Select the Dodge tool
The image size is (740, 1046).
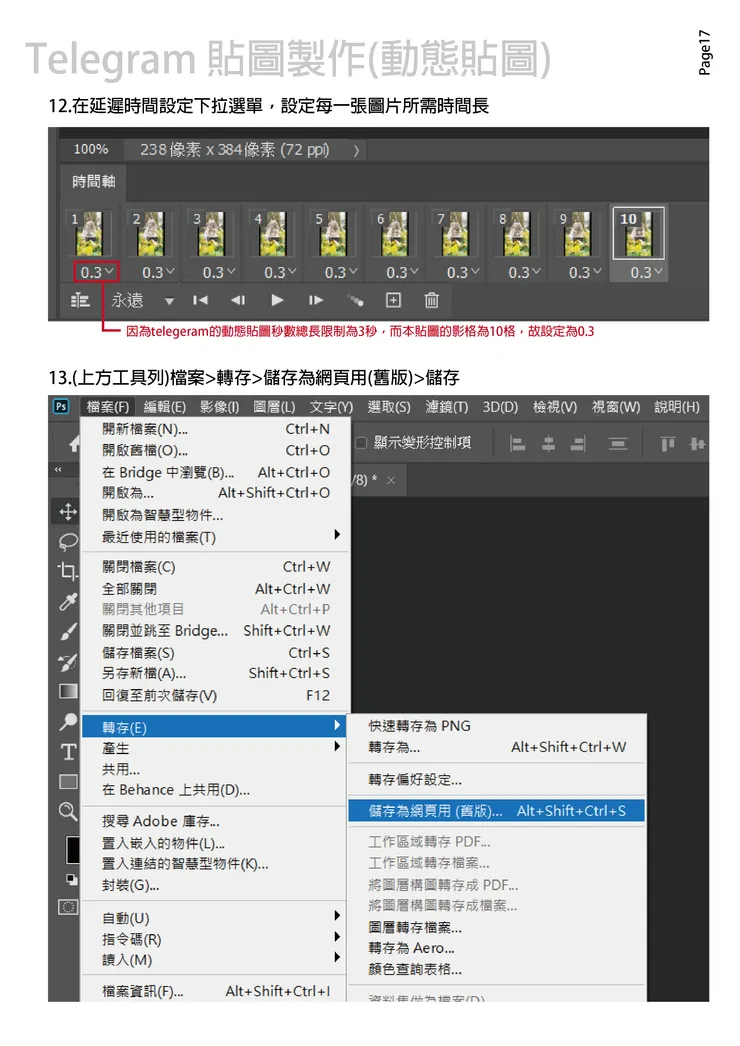click(67, 721)
